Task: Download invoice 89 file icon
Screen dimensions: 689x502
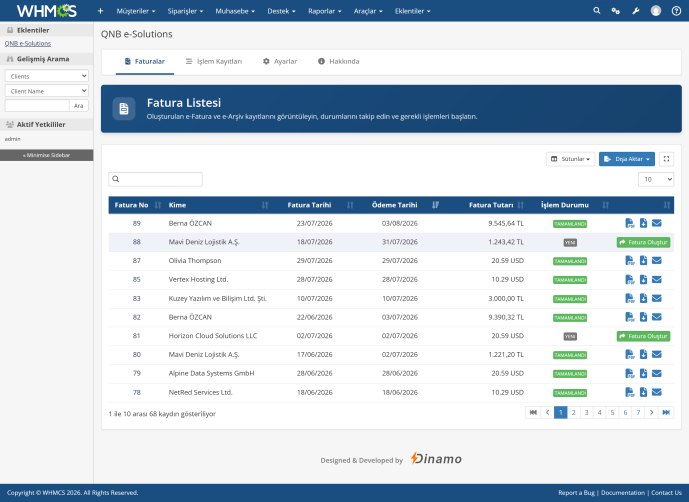Action: point(643,223)
